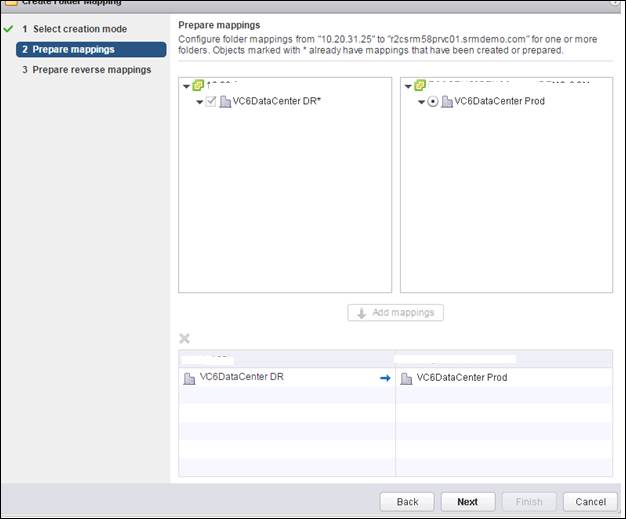The image size is (626, 519).
Task: Collapse the left vCenter root node
Action: (186, 86)
